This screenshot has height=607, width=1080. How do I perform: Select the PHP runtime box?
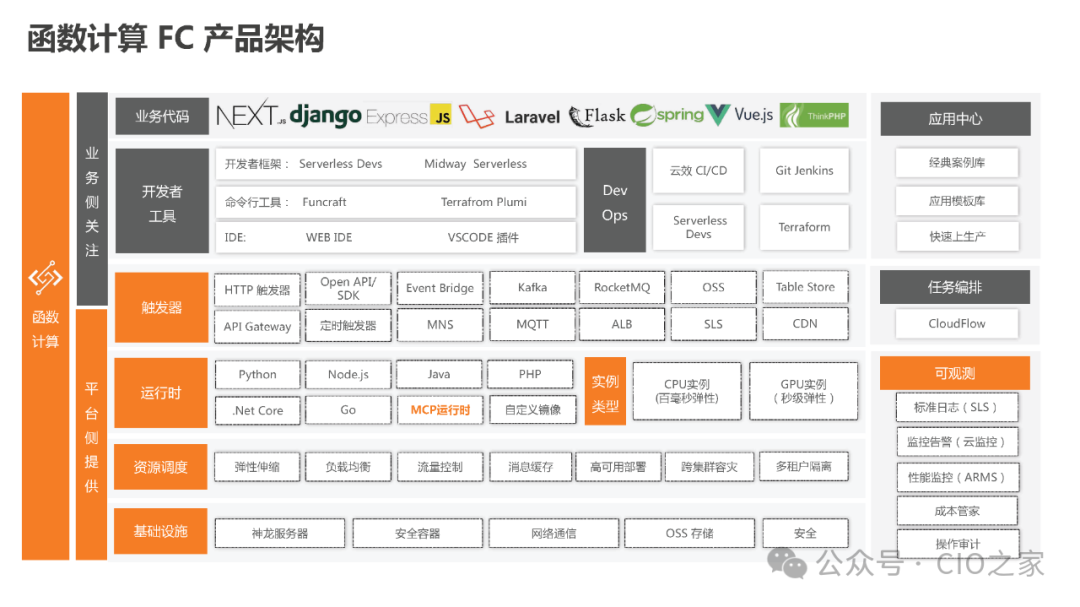[530, 374]
